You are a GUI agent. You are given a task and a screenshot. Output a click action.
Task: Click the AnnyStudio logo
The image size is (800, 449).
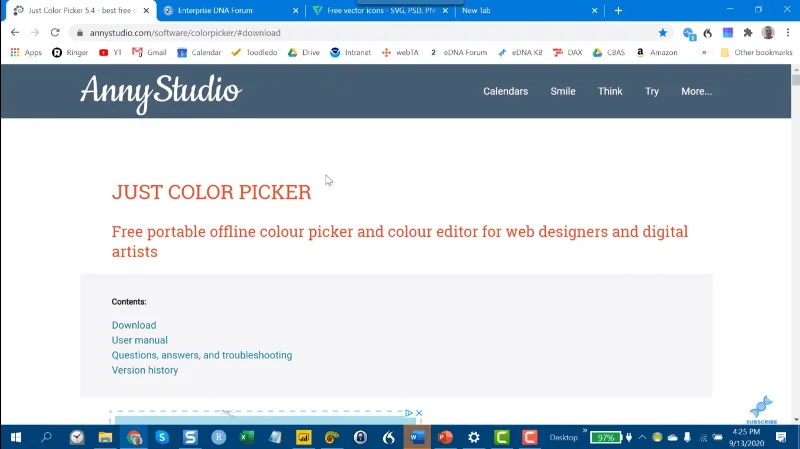coord(161,93)
